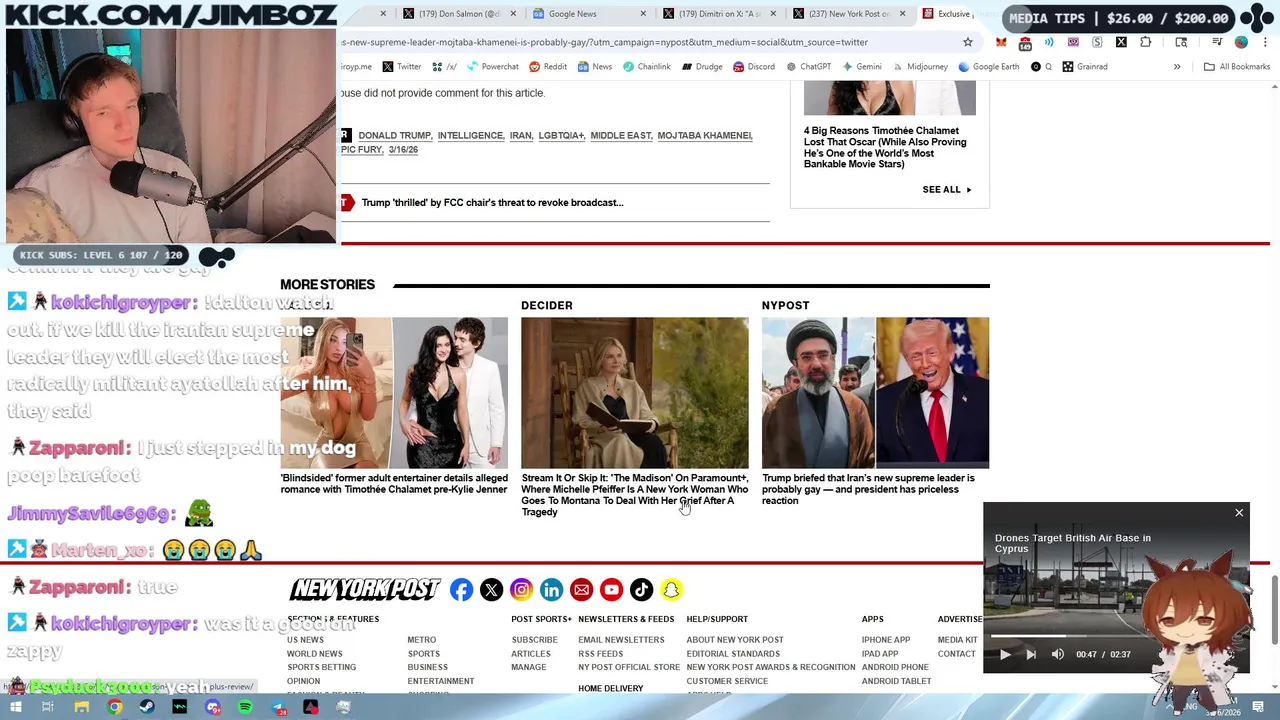
Task: Open the Discord bookmark
Action: pyautogui.click(x=754, y=67)
